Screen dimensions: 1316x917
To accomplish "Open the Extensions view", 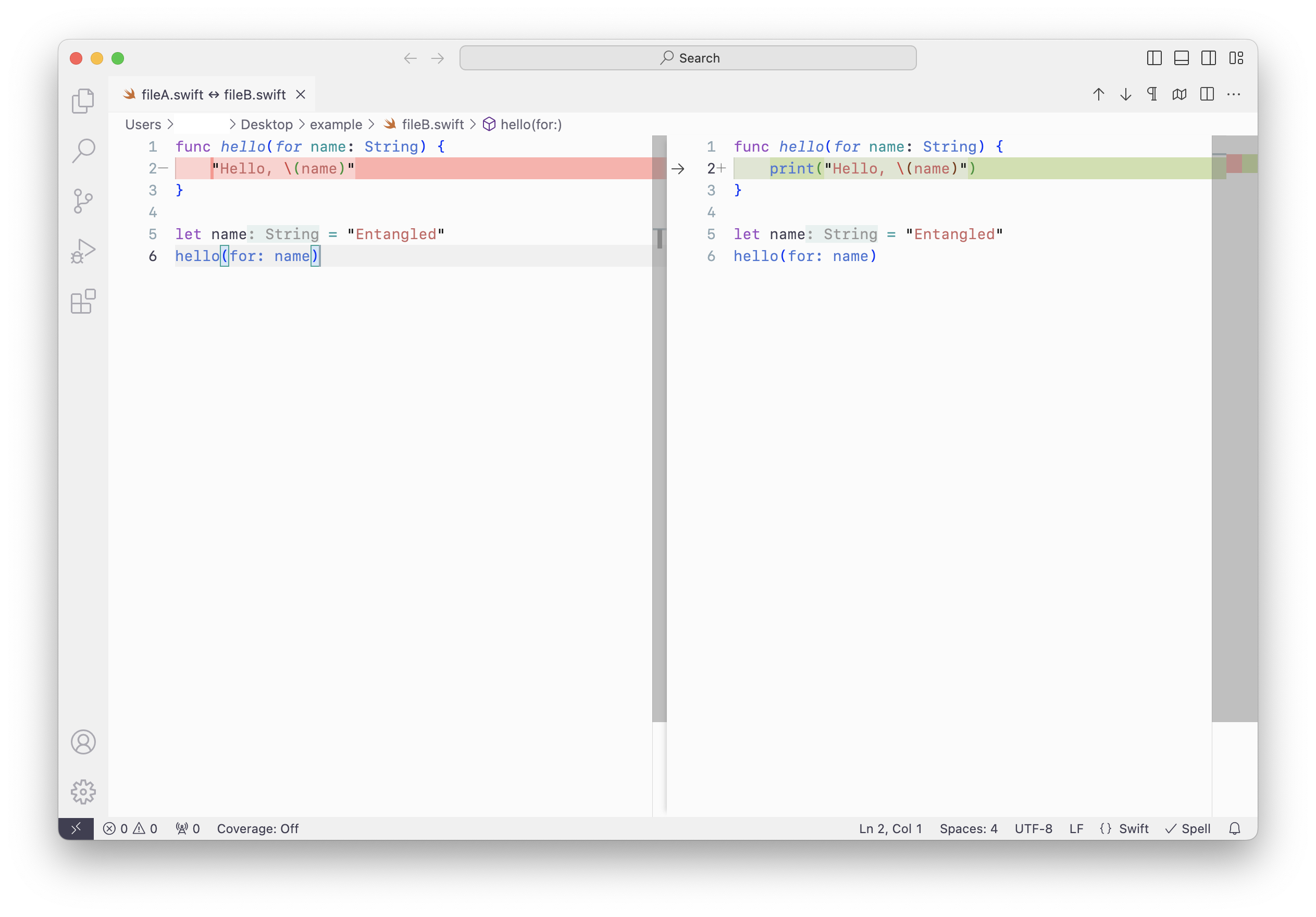I will (x=83, y=302).
